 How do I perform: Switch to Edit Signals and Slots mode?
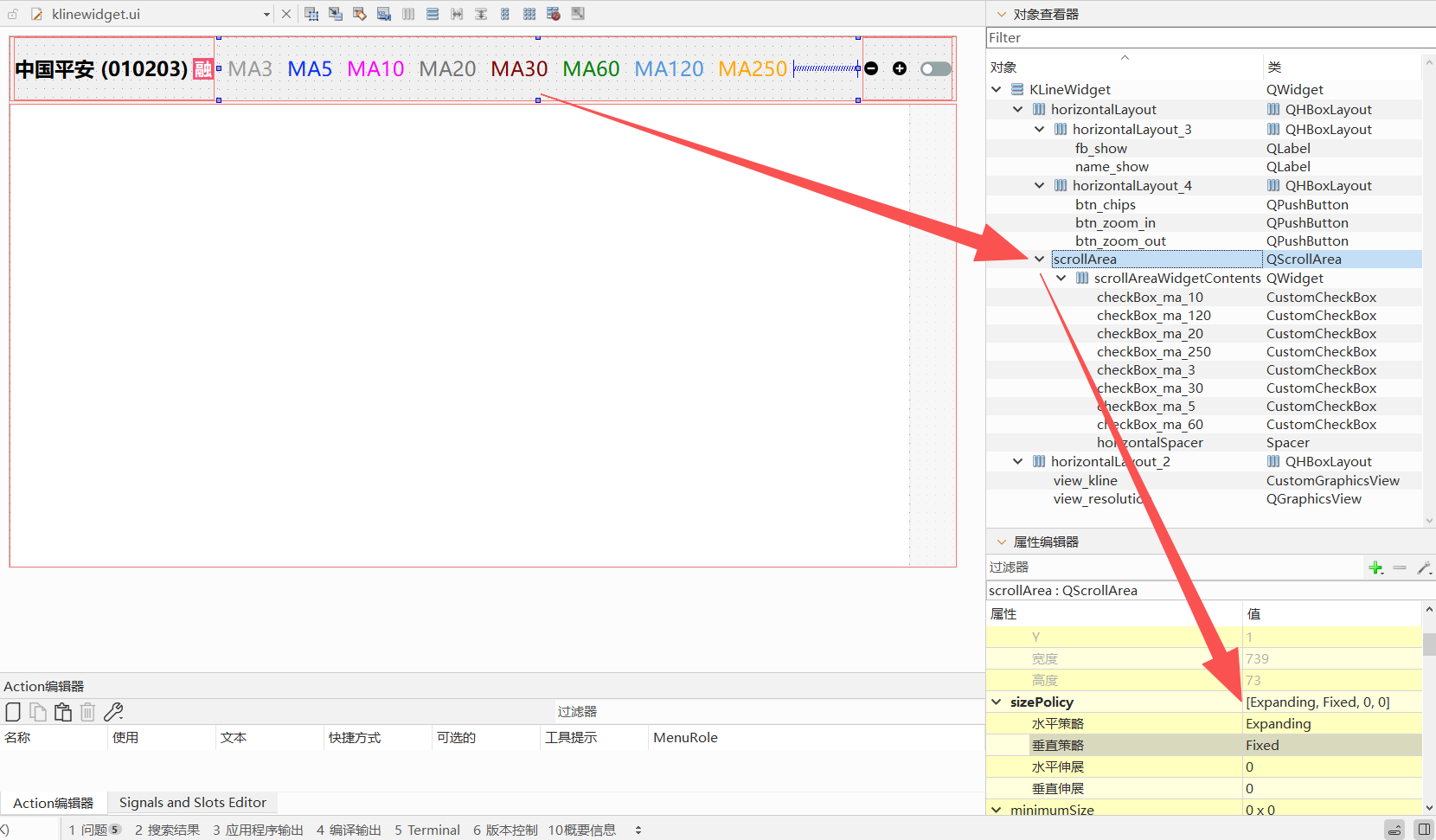[x=335, y=14]
